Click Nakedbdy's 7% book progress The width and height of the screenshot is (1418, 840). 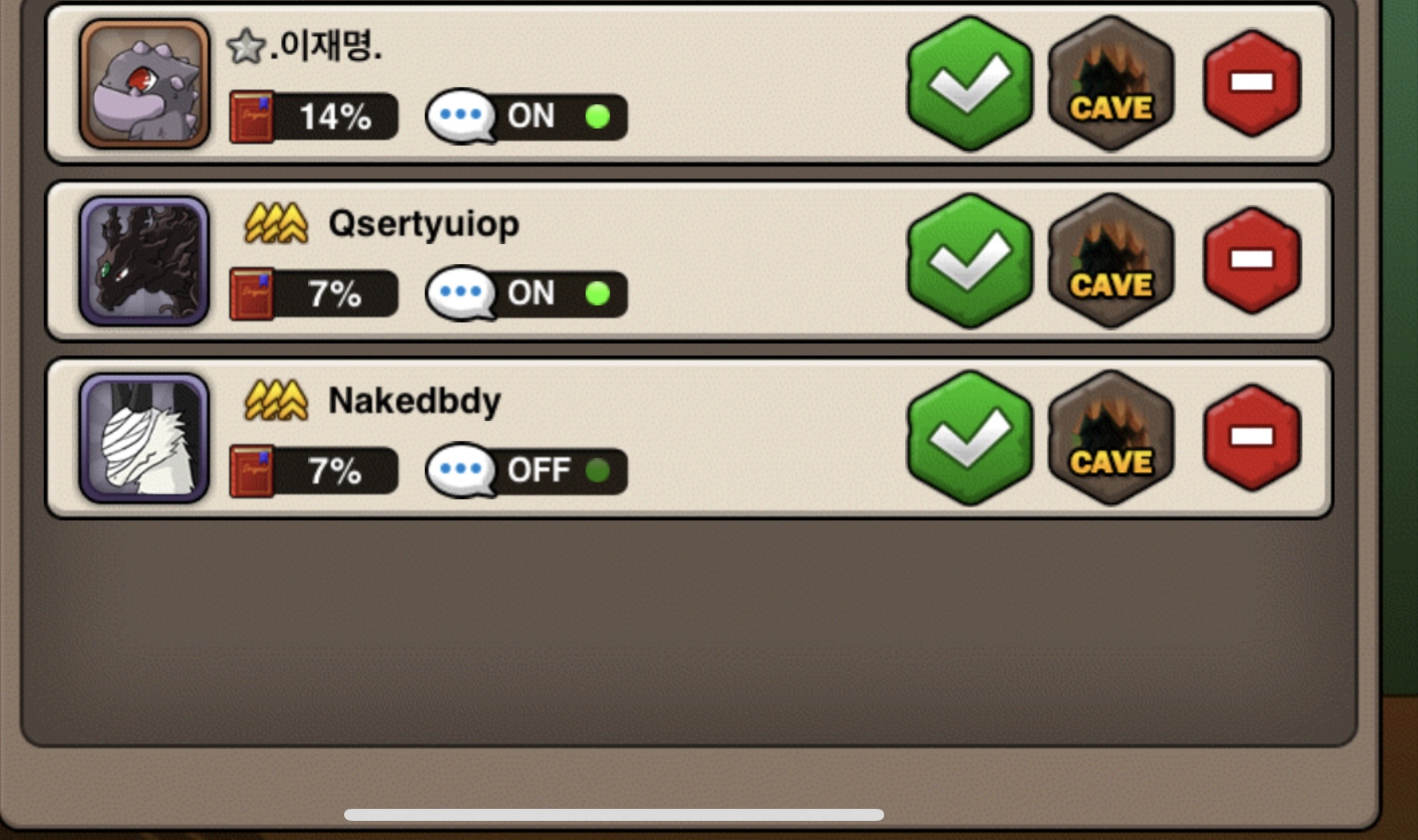pyautogui.click(x=314, y=470)
